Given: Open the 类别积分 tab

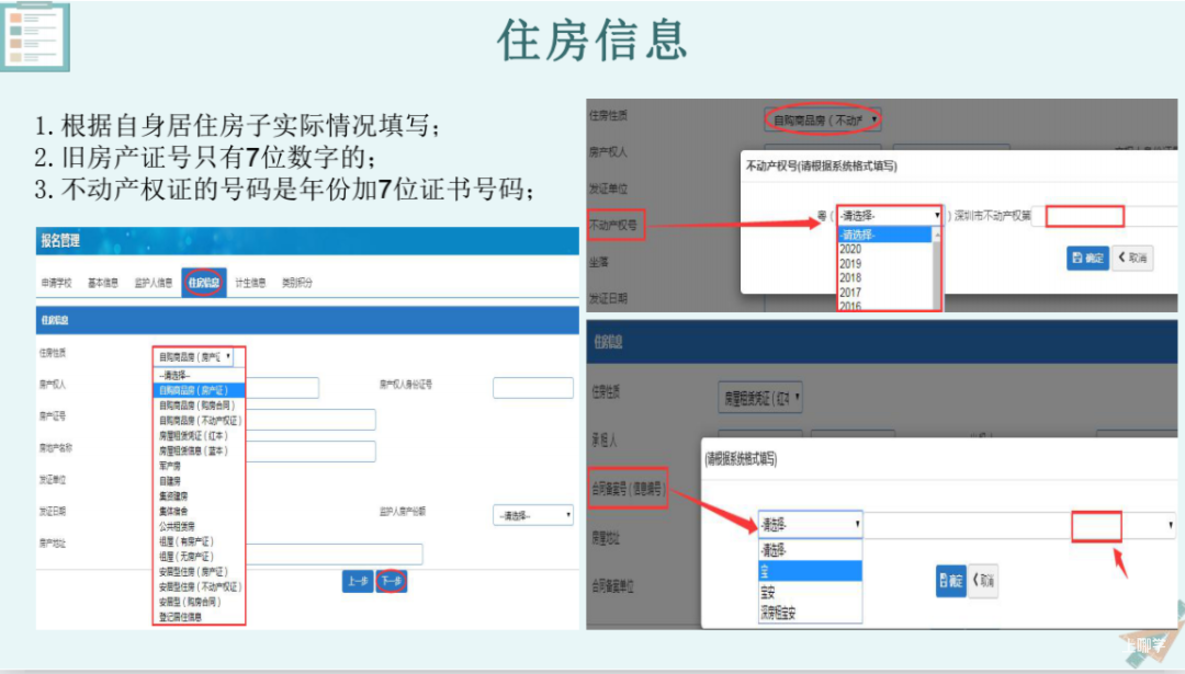Looking at the screenshot, I should (x=297, y=283).
